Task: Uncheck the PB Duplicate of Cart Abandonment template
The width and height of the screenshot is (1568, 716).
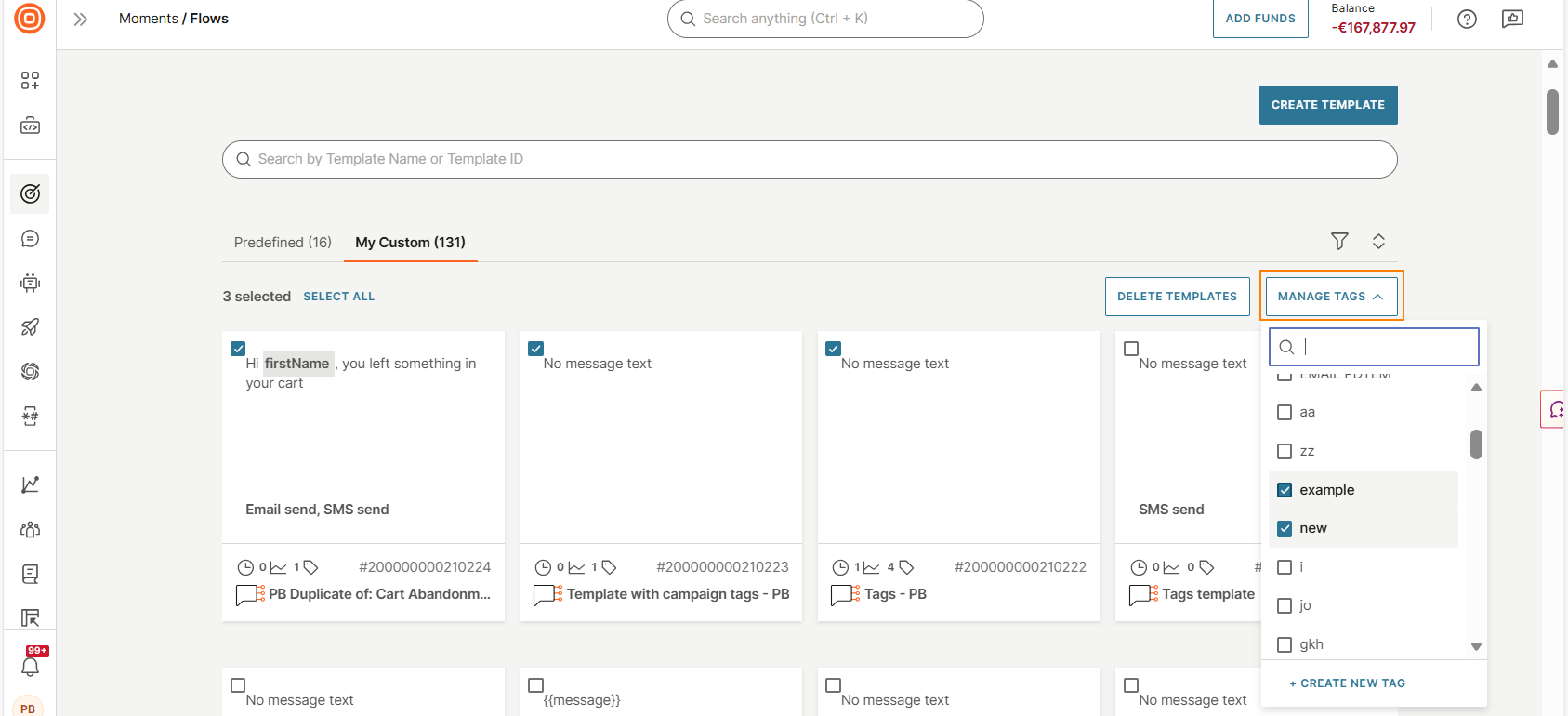Action: (238, 349)
